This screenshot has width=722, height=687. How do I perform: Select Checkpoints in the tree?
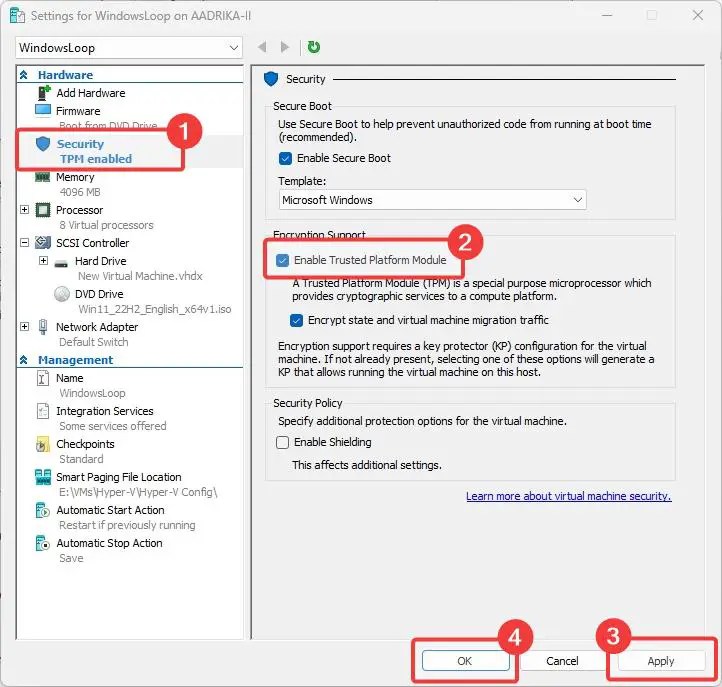(x=85, y=444)
